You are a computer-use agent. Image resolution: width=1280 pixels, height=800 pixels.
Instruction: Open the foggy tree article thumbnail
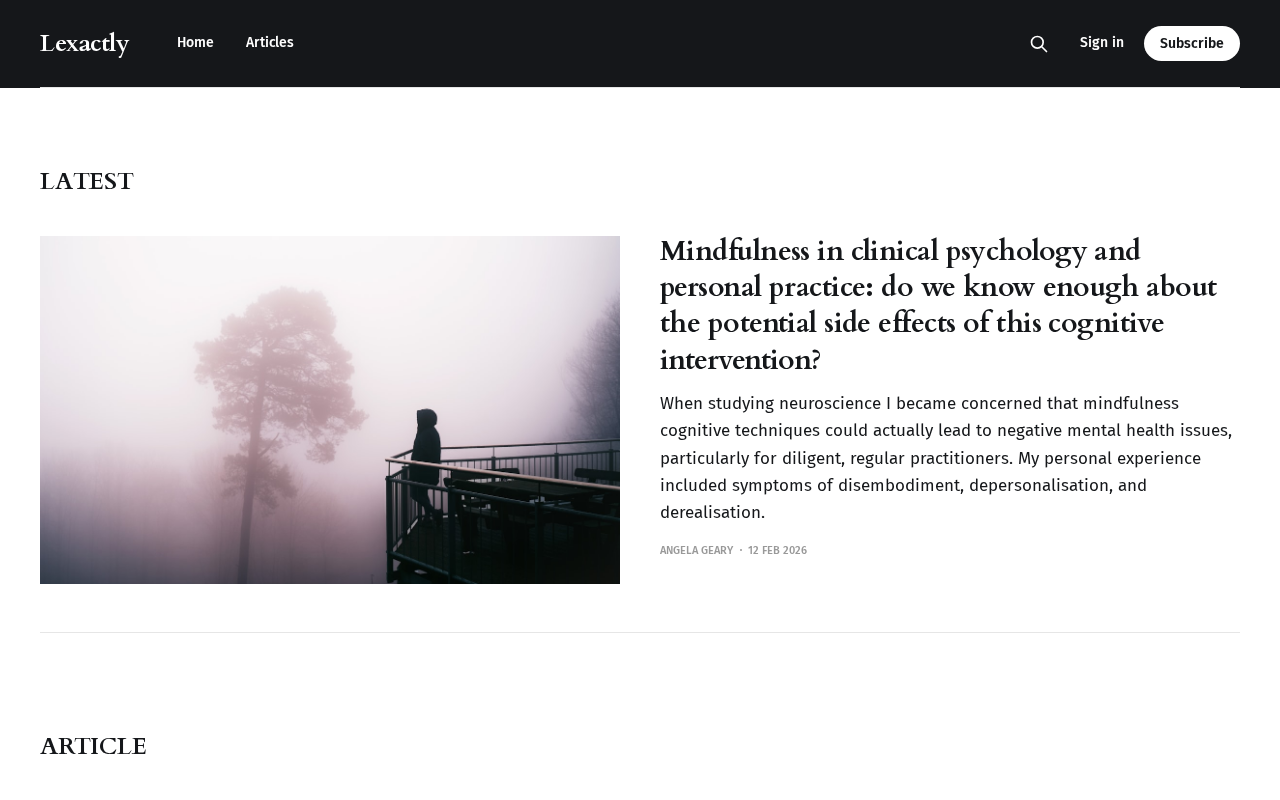point(330,410)
